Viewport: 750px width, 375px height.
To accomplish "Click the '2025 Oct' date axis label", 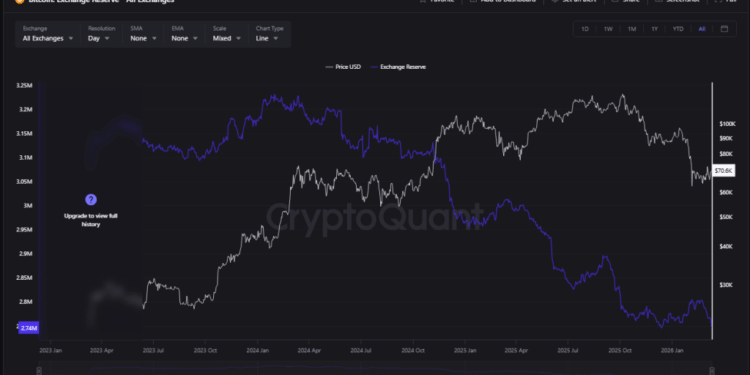I will pos(620,351).
